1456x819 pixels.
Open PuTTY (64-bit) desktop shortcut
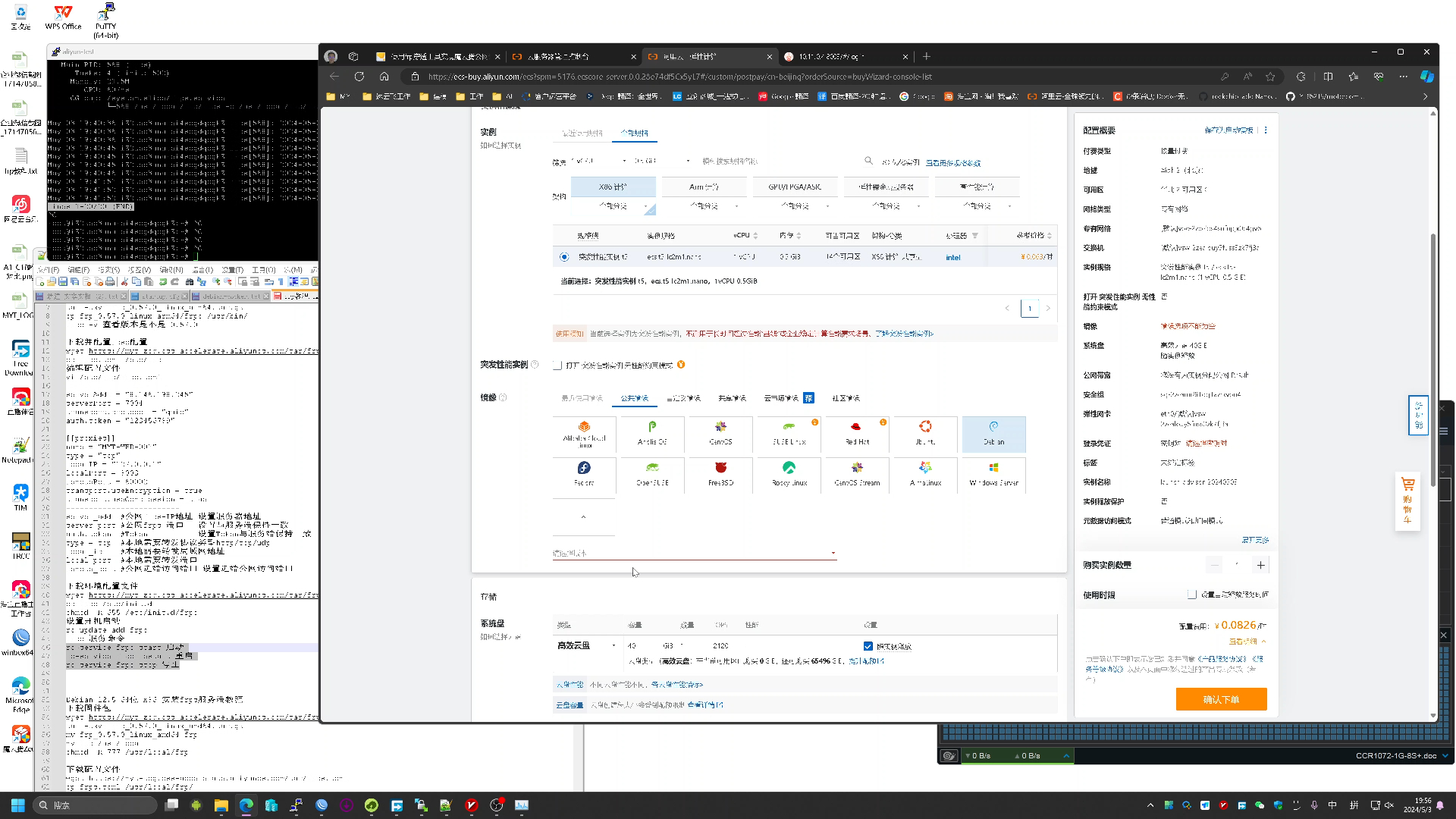pos(106,20)
